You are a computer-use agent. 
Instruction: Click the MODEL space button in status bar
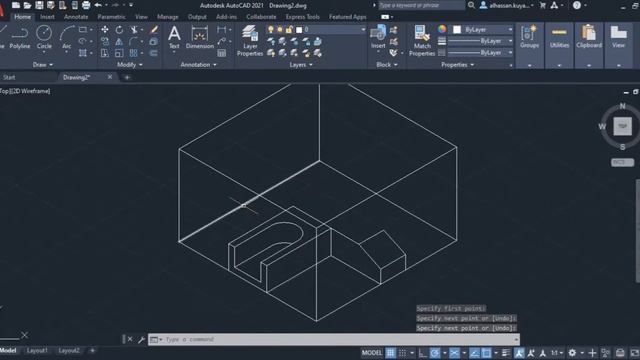(371, 353)
